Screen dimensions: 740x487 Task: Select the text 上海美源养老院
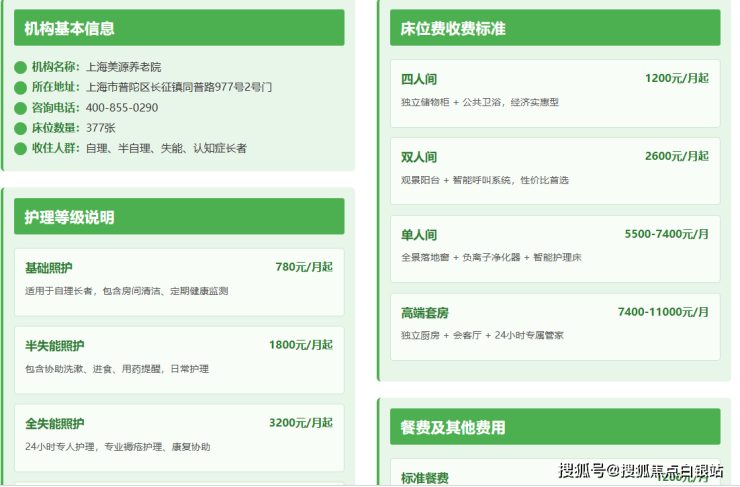(x=123, y=67)
